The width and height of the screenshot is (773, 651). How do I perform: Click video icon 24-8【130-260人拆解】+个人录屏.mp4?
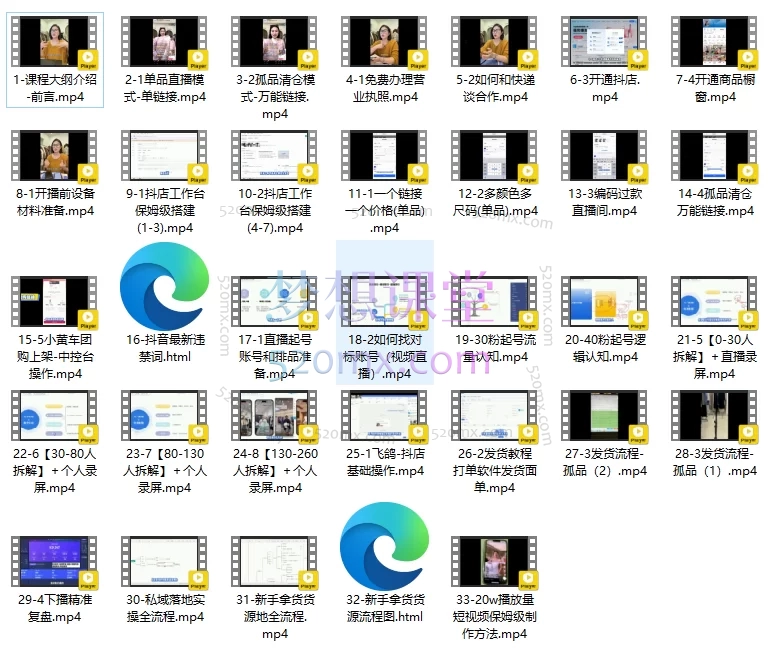[x=274, y=416]
